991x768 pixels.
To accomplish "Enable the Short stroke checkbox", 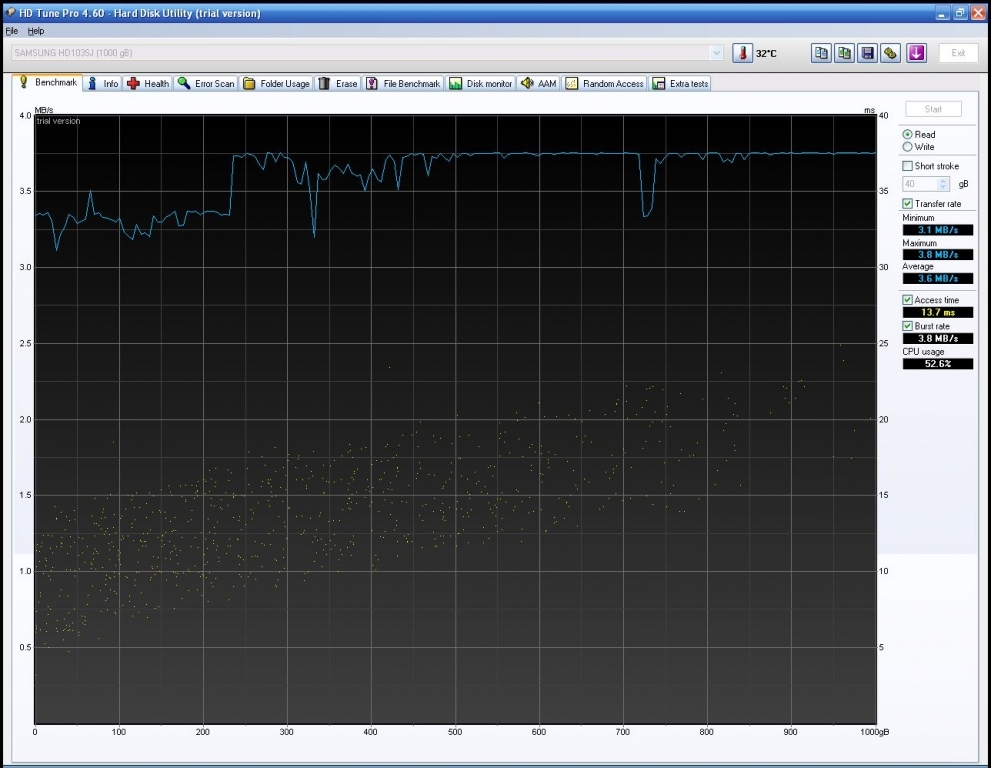I will pos(908,166).
